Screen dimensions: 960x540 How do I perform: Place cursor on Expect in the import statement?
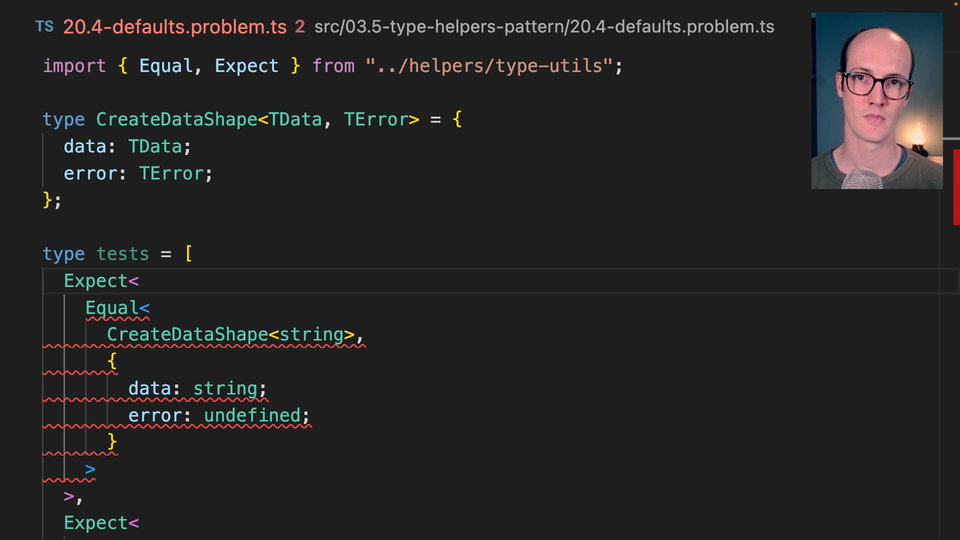tap(246, 66)
